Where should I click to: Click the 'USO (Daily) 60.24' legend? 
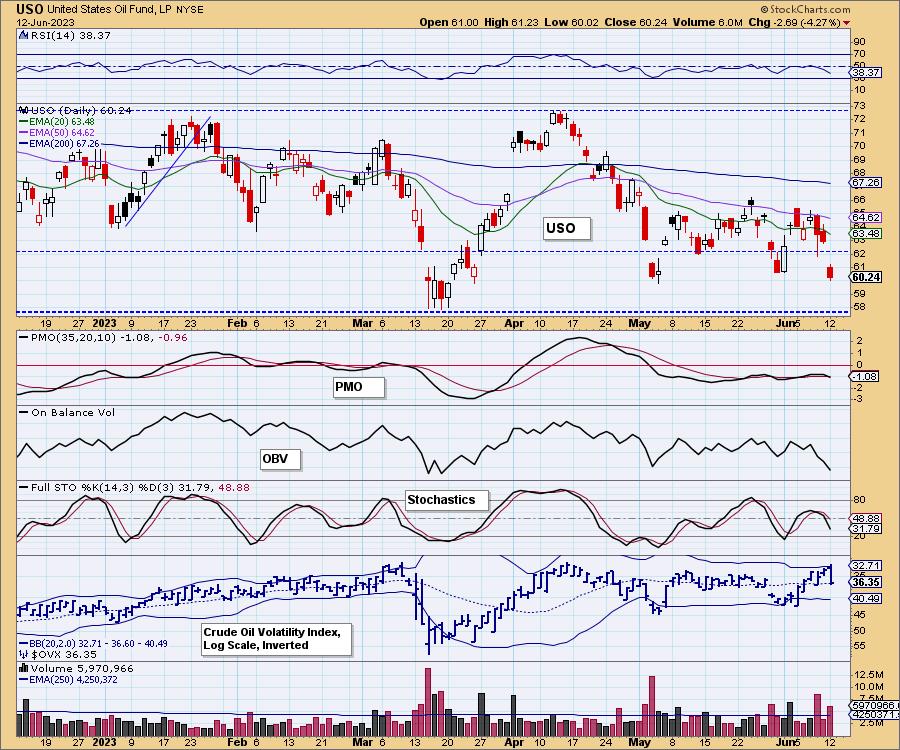76,110
